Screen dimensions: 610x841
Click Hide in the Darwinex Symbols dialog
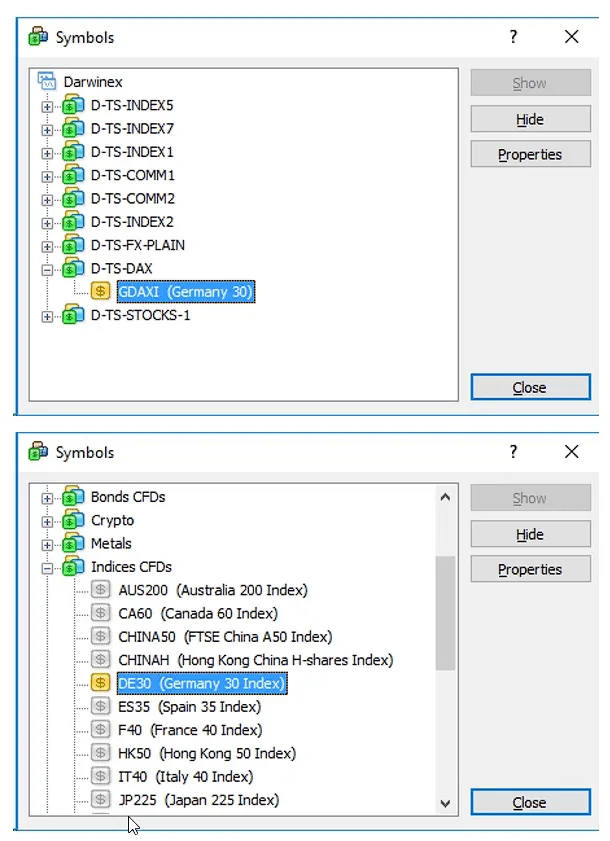(531, 119)
